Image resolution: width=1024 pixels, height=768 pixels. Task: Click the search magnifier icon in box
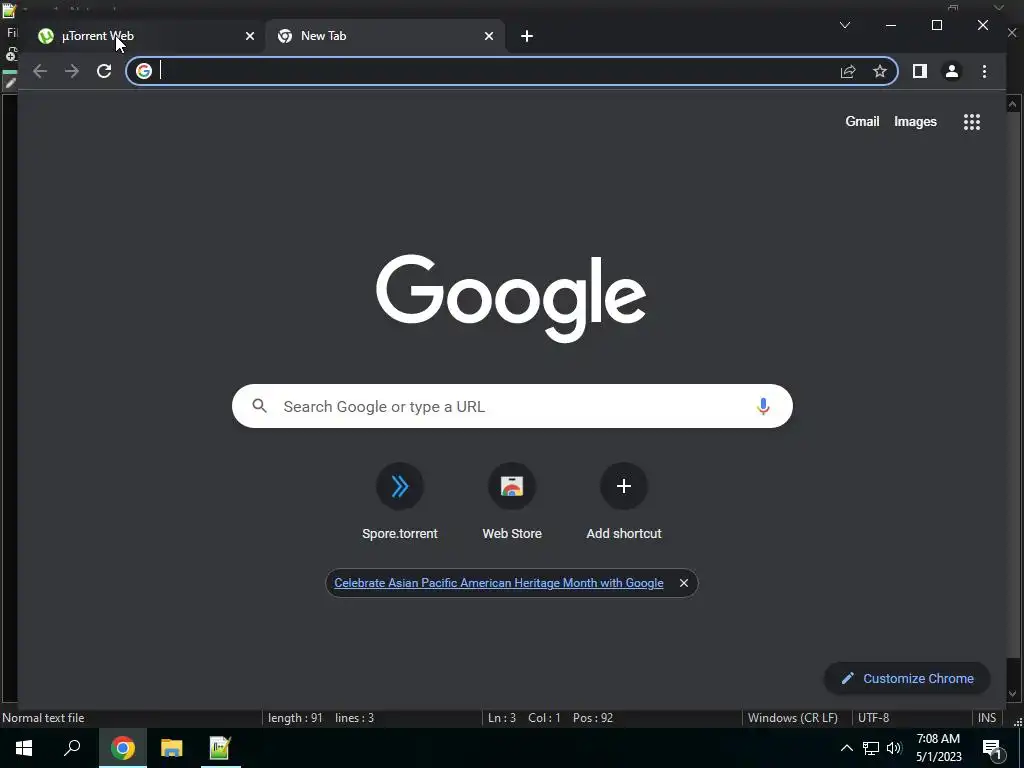coord(259,406)
